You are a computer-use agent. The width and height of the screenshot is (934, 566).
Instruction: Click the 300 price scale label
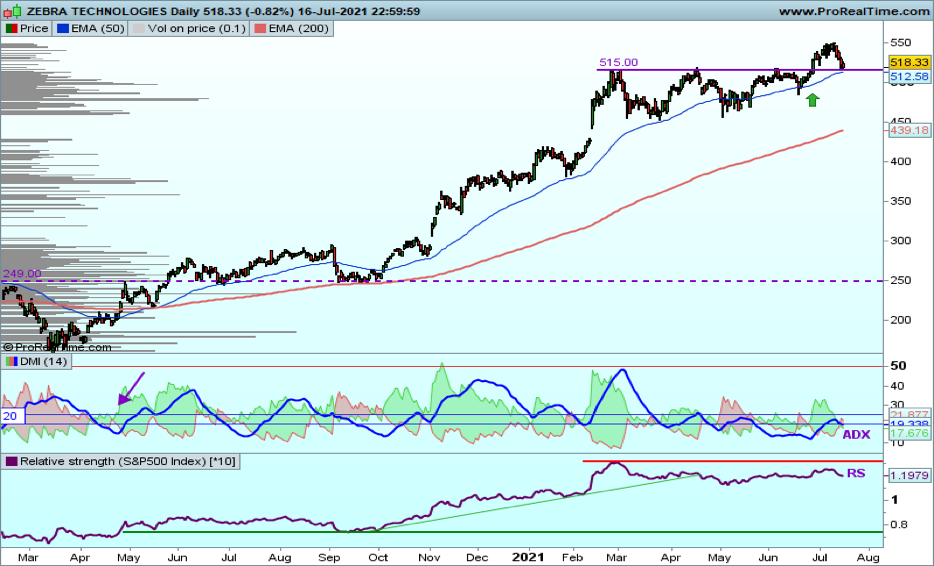900,240
